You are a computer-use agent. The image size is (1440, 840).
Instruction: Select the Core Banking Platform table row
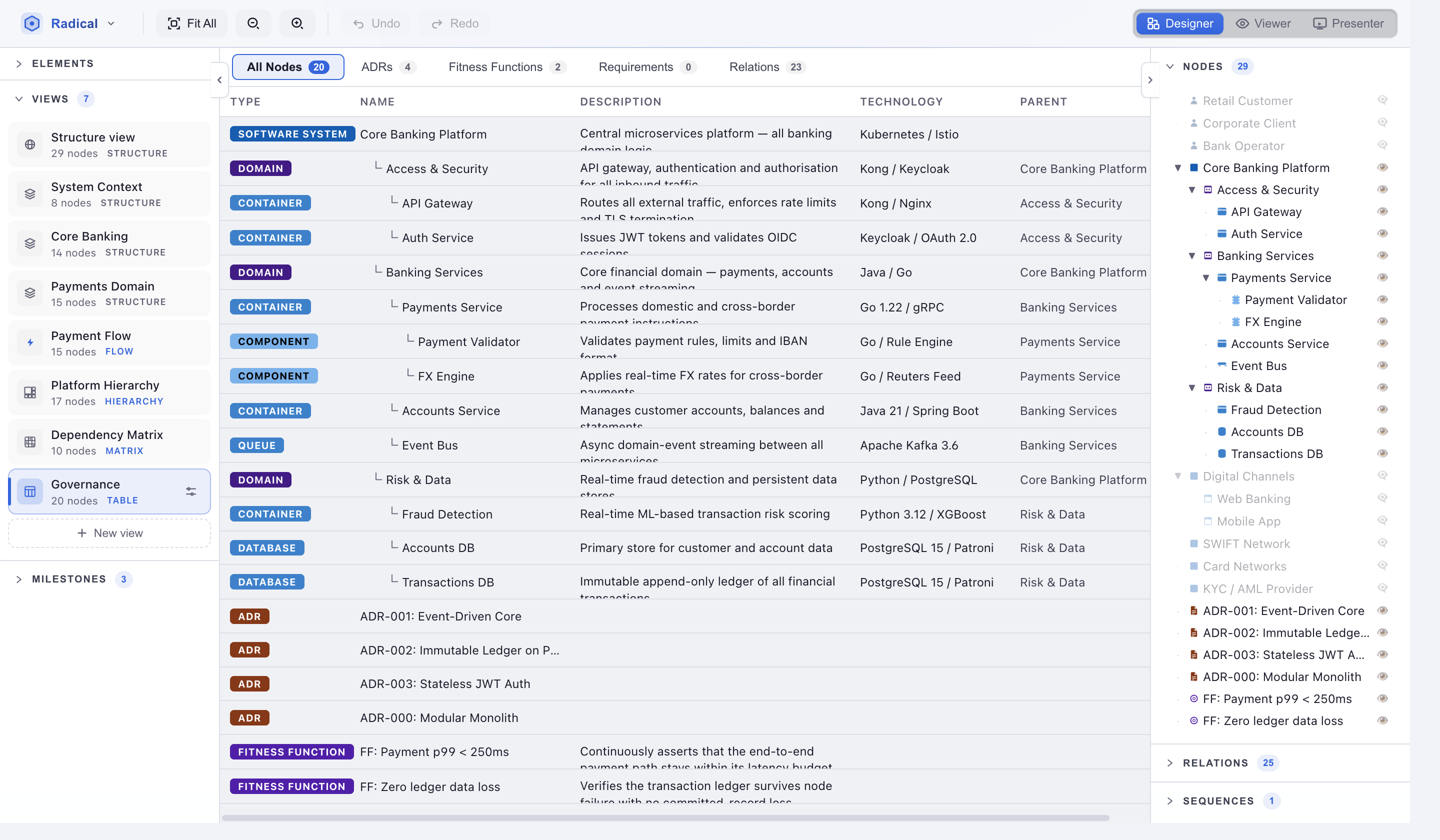[684, 134]
